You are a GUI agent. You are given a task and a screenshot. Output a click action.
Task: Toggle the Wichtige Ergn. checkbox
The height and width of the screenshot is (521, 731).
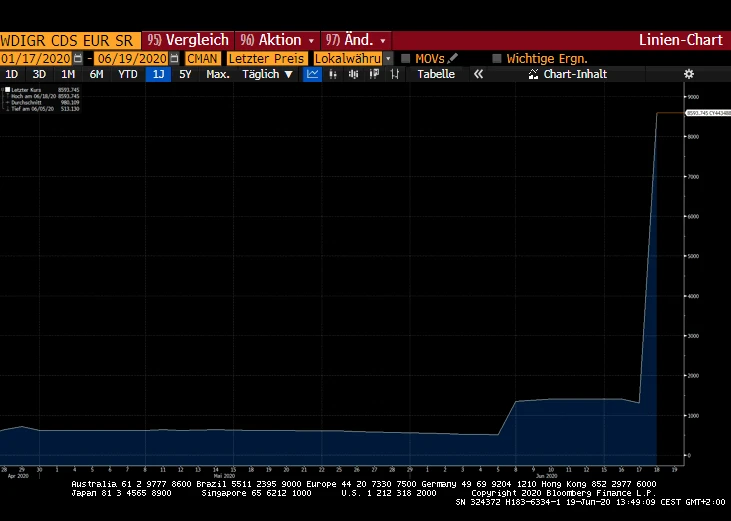click(496, 58)
